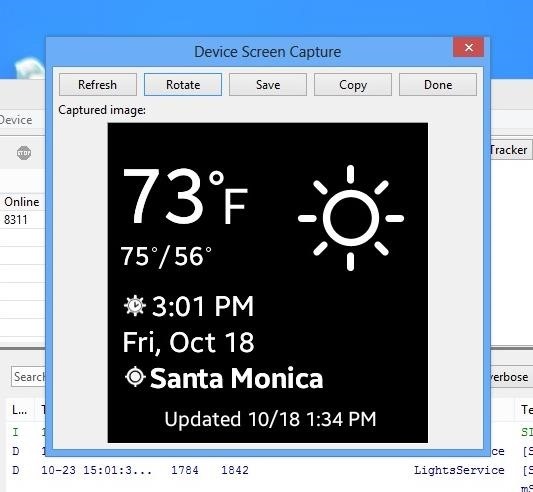Click the 8311 cell under Online
This screenshot has width=533, height=492.
[16, 220]
